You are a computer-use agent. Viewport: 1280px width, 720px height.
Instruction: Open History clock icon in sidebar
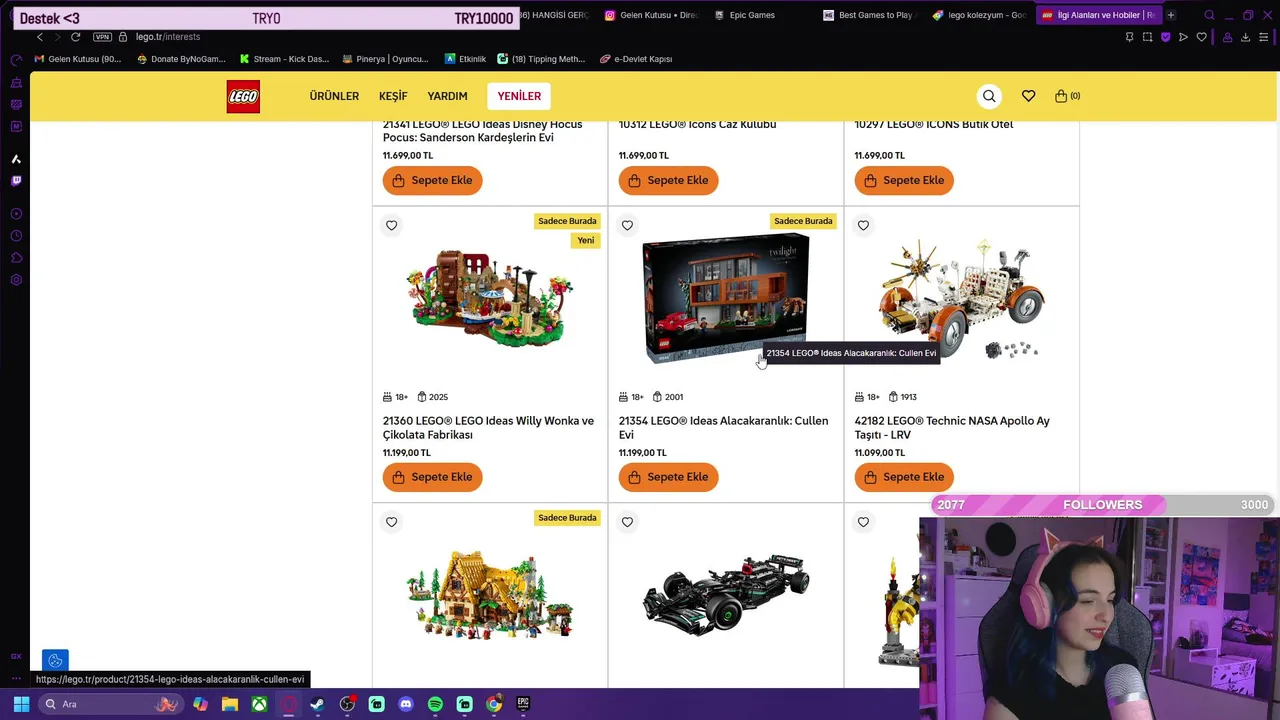(x=16, y=236)
